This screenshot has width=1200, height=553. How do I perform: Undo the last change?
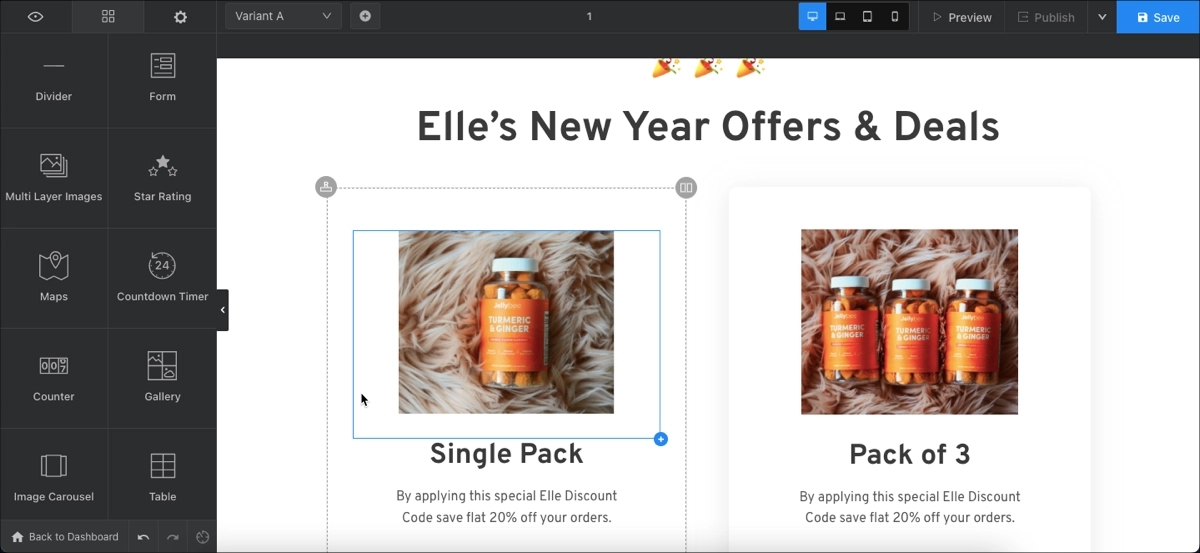143,537
